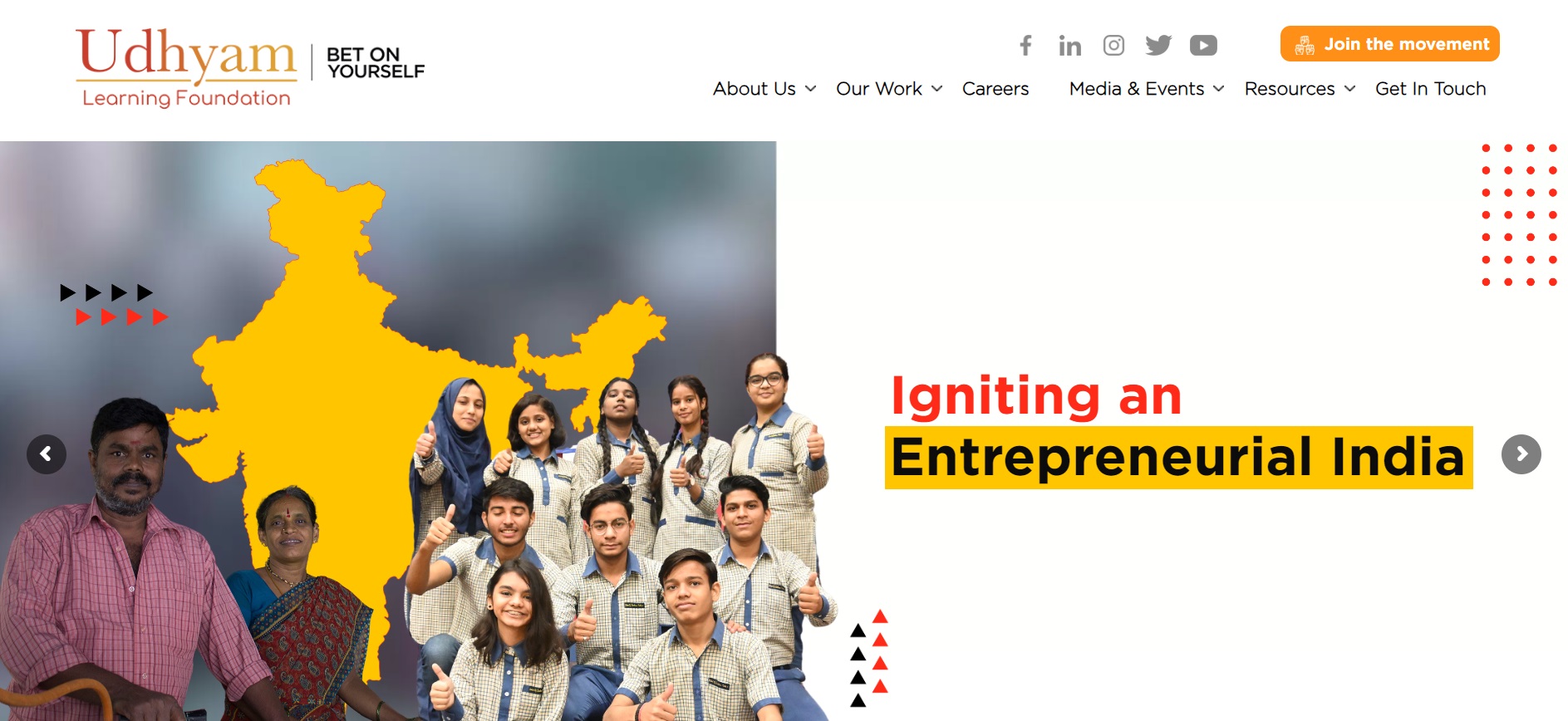Expand the Resources dropdown chevron
This screenshot has height=721, width=1568.
(1350, 89)
